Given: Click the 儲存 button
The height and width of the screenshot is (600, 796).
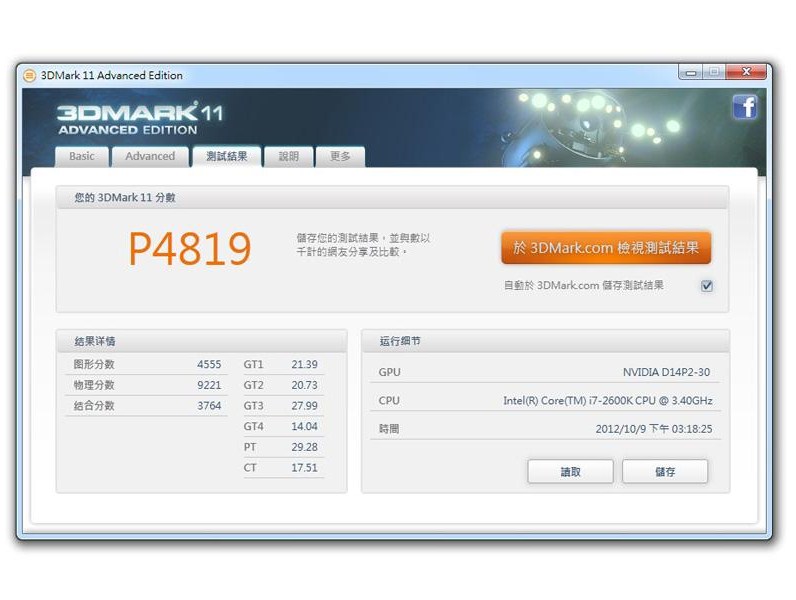Looking at the screenshot, I should point(665,472).
